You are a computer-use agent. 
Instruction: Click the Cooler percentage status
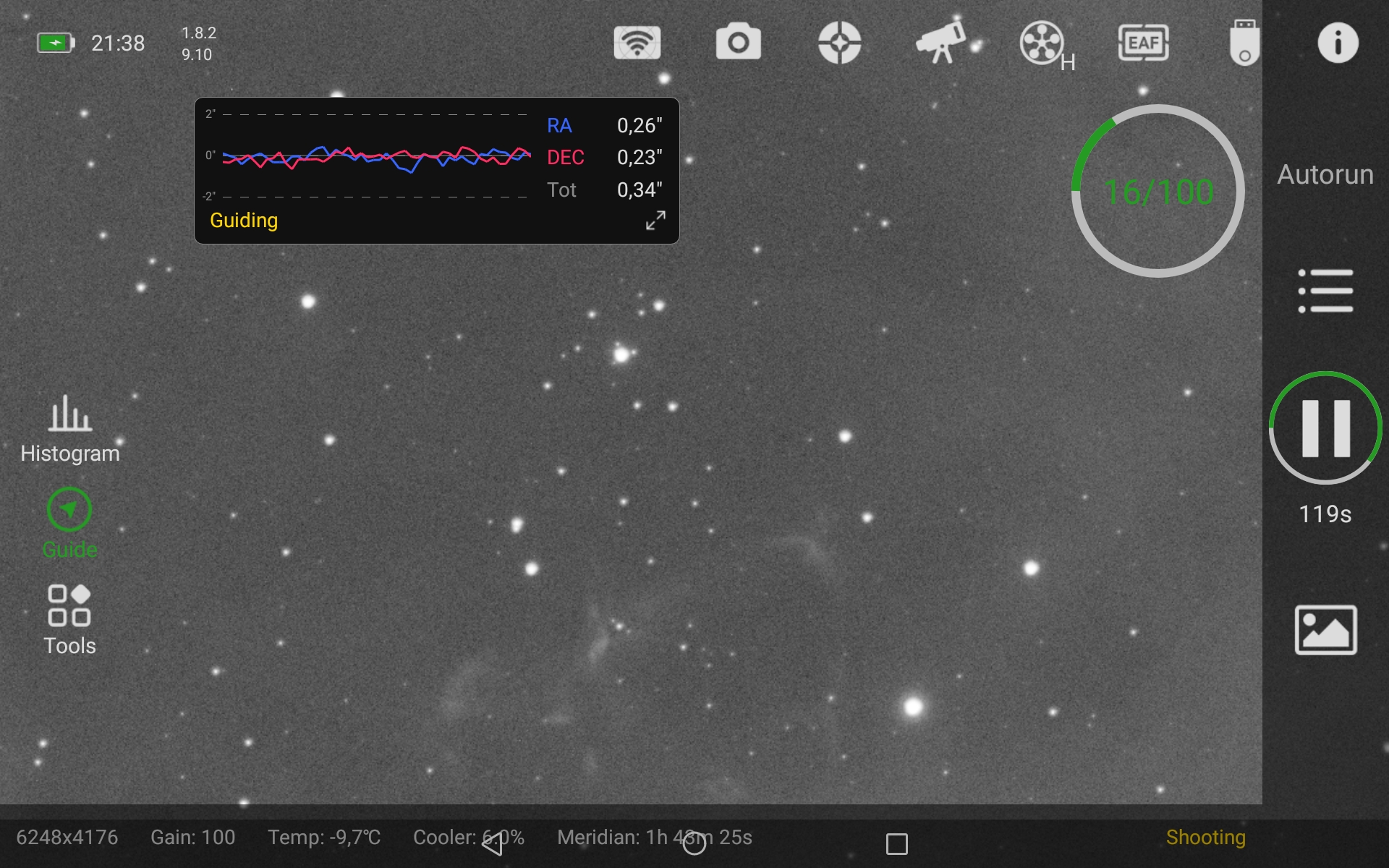pyautogui.click(x=469, y=838)
